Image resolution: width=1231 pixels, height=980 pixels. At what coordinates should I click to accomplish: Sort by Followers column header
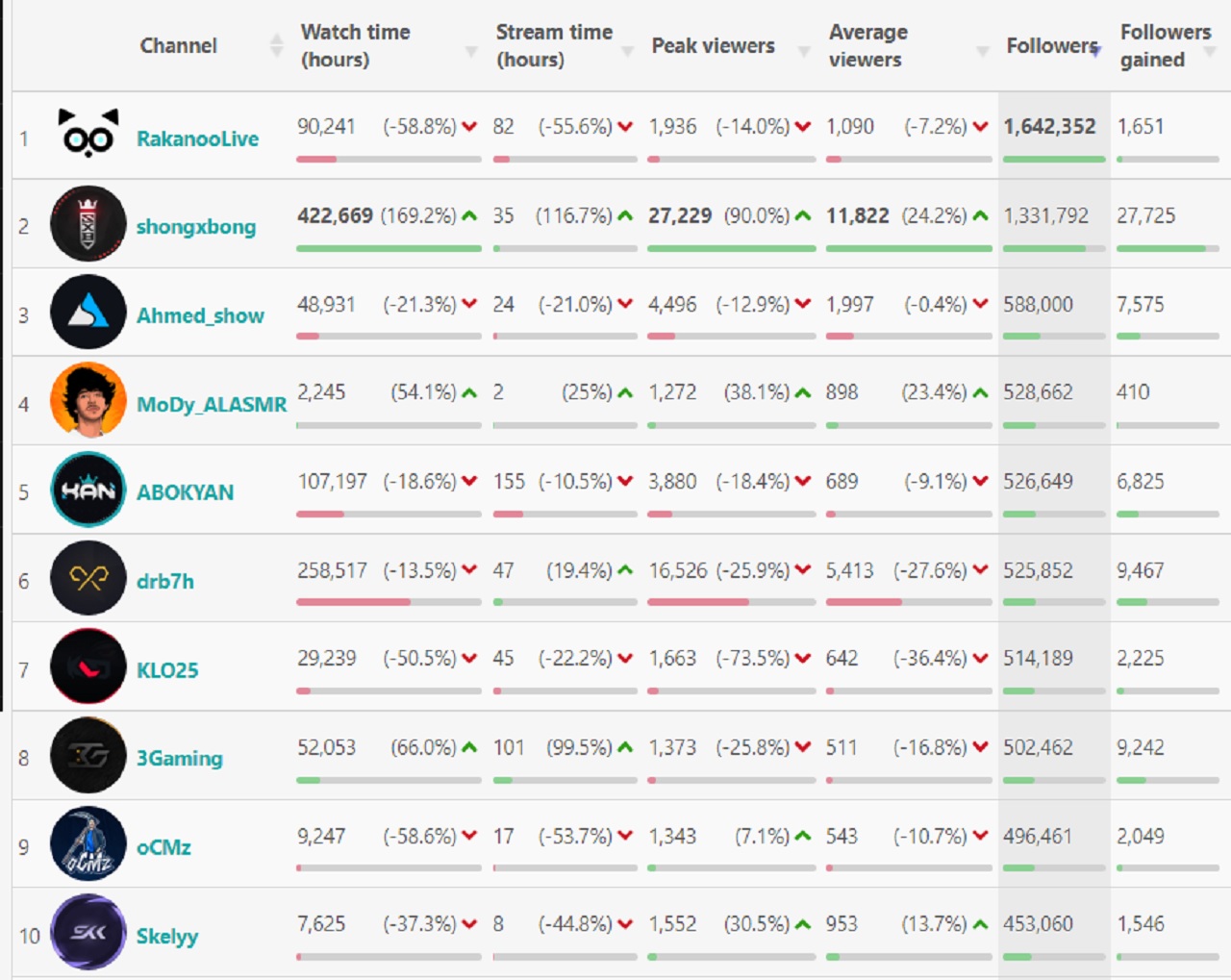(1051, 45)
